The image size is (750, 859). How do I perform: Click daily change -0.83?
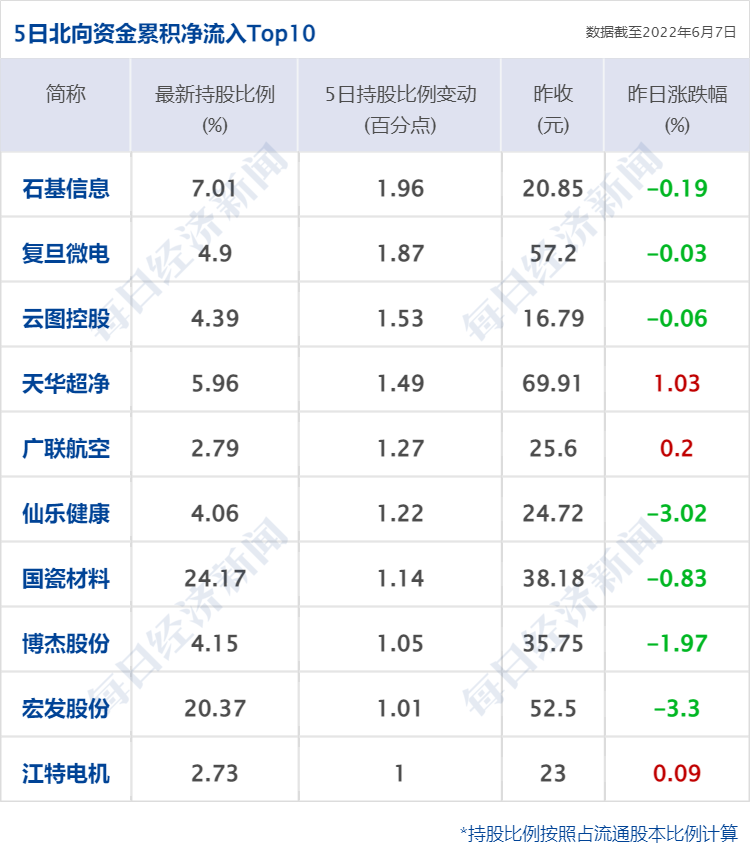coord(677,579)
